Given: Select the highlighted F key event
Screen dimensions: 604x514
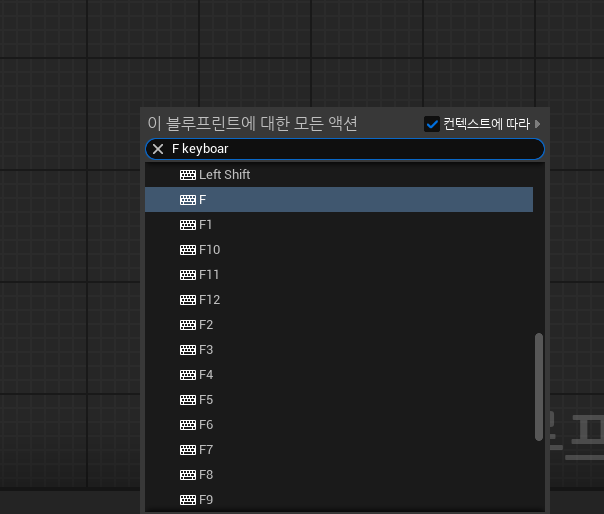Looking at the screenshot, I should point(339,200).
